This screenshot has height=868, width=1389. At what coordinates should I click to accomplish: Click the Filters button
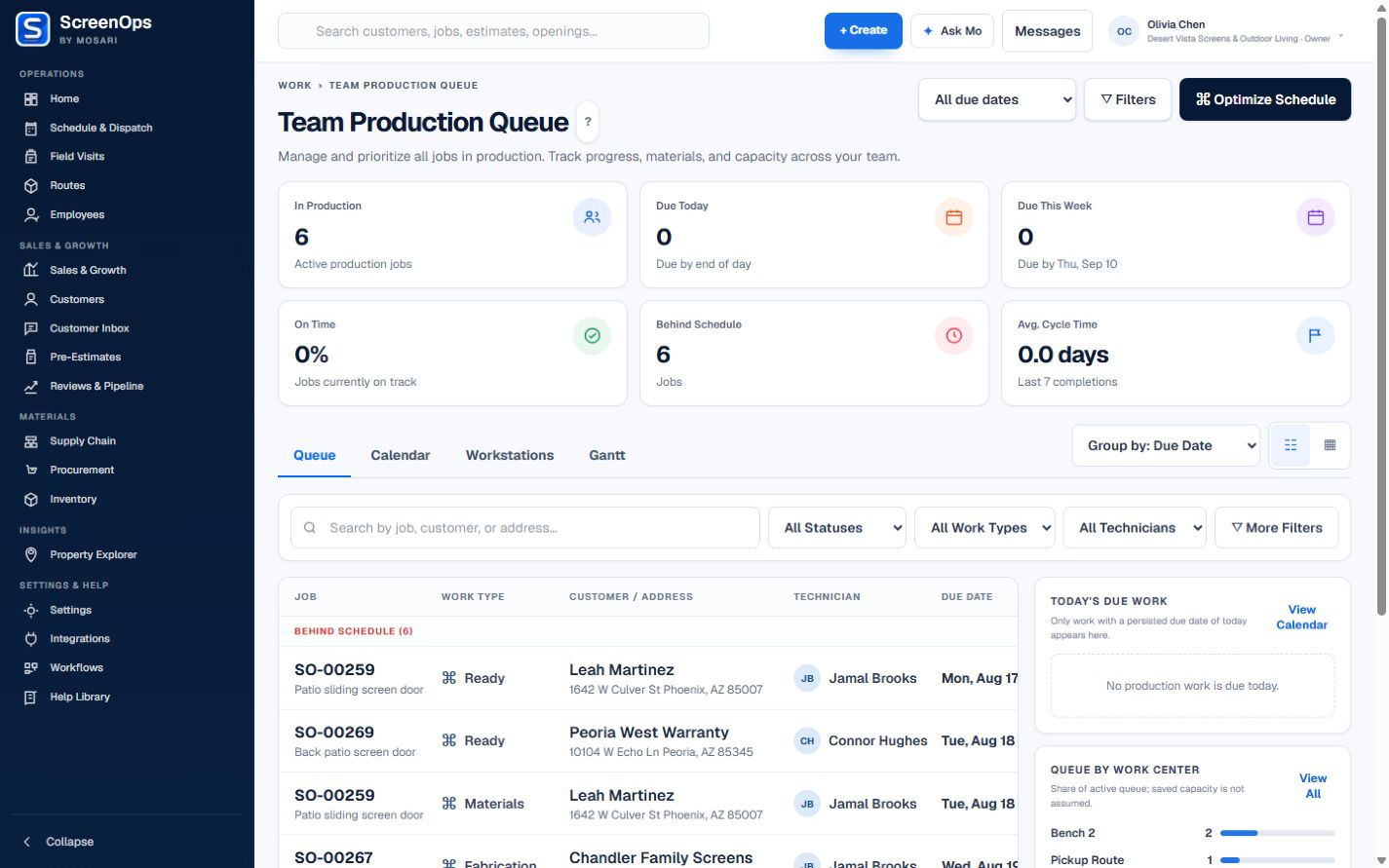pyautogui.click(x=1128, y=99)
